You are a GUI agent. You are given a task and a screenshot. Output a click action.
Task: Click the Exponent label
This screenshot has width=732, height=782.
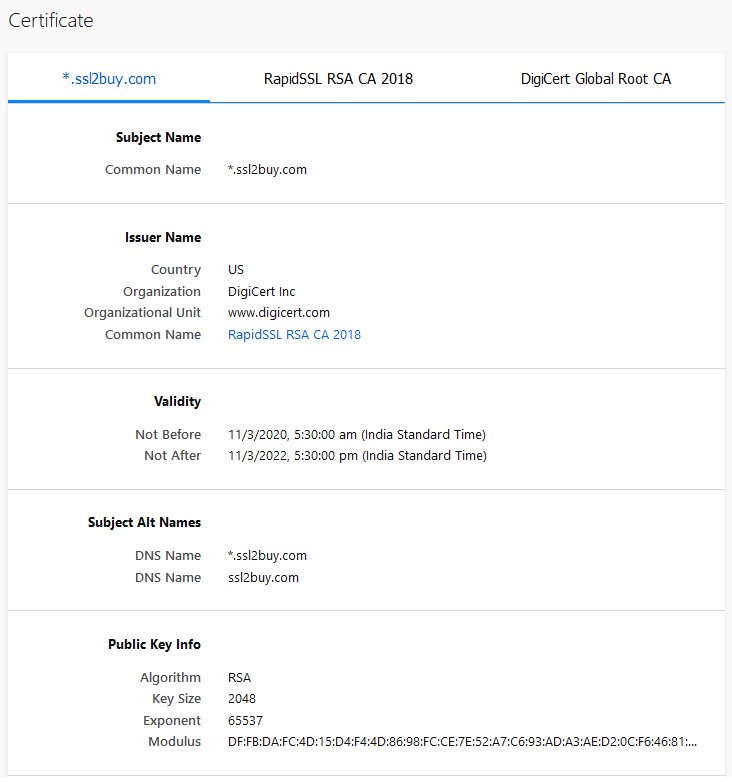coord(172,721)
